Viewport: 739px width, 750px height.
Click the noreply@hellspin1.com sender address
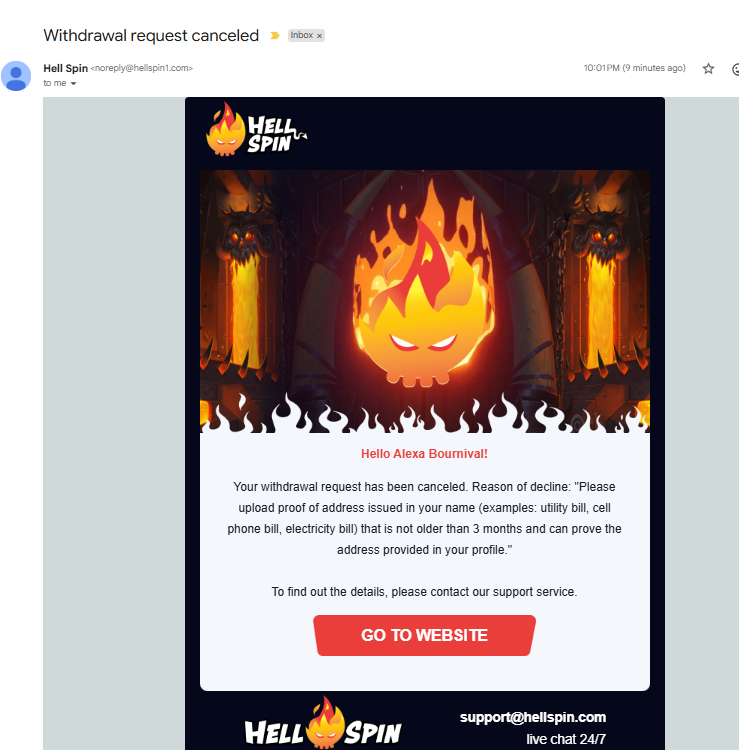[142, 68]
